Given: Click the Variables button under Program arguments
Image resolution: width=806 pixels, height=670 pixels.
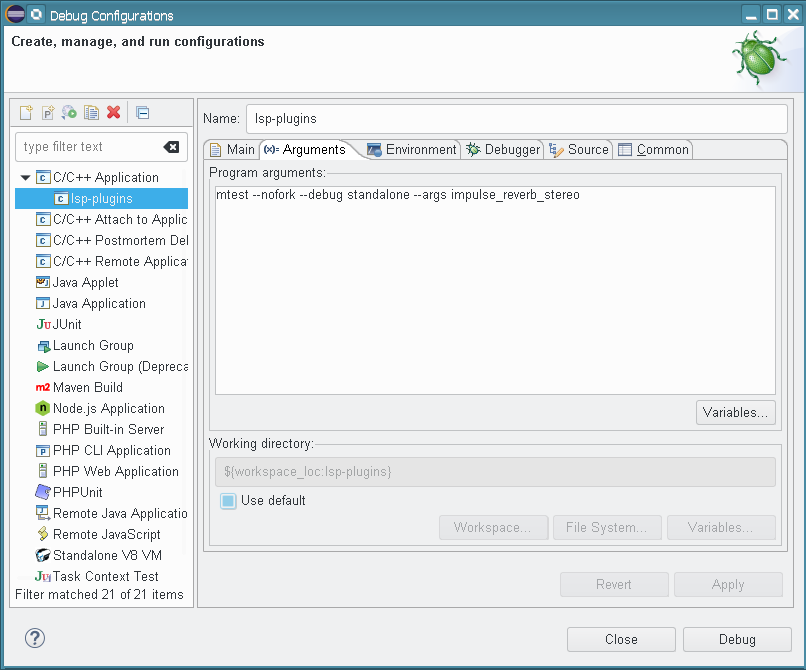Looking at the screenshot, I should (736, 412).
